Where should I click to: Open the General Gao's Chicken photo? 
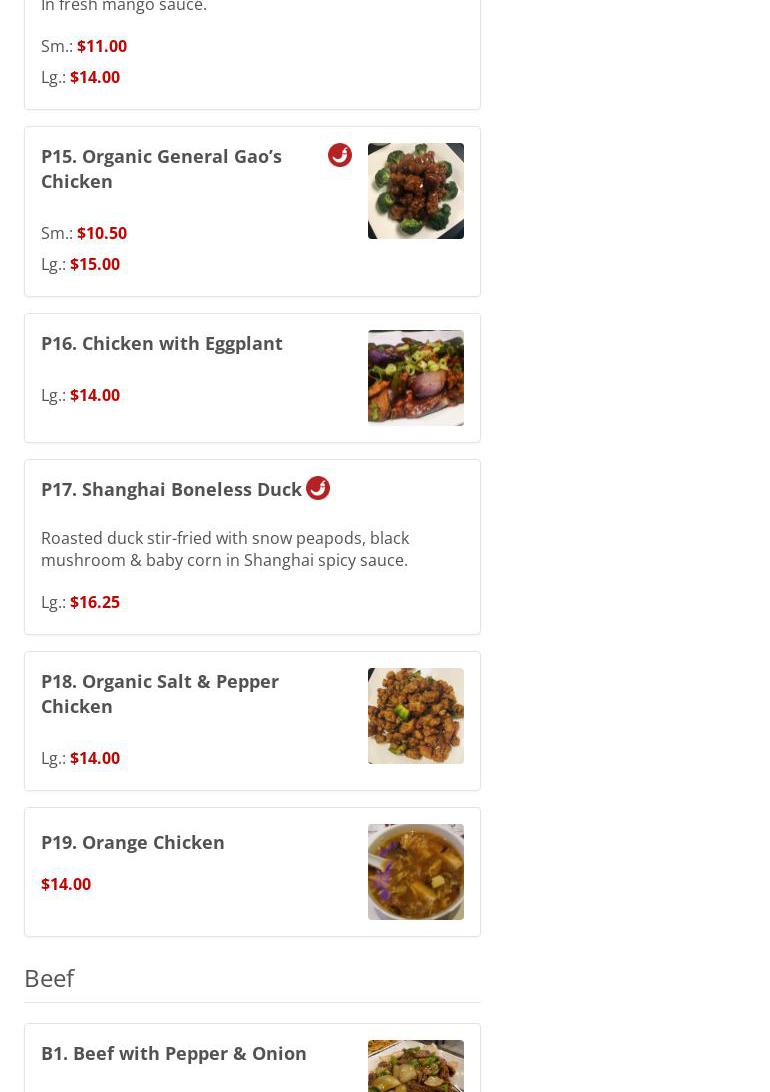pyautogui.click(x=415, y=191)
